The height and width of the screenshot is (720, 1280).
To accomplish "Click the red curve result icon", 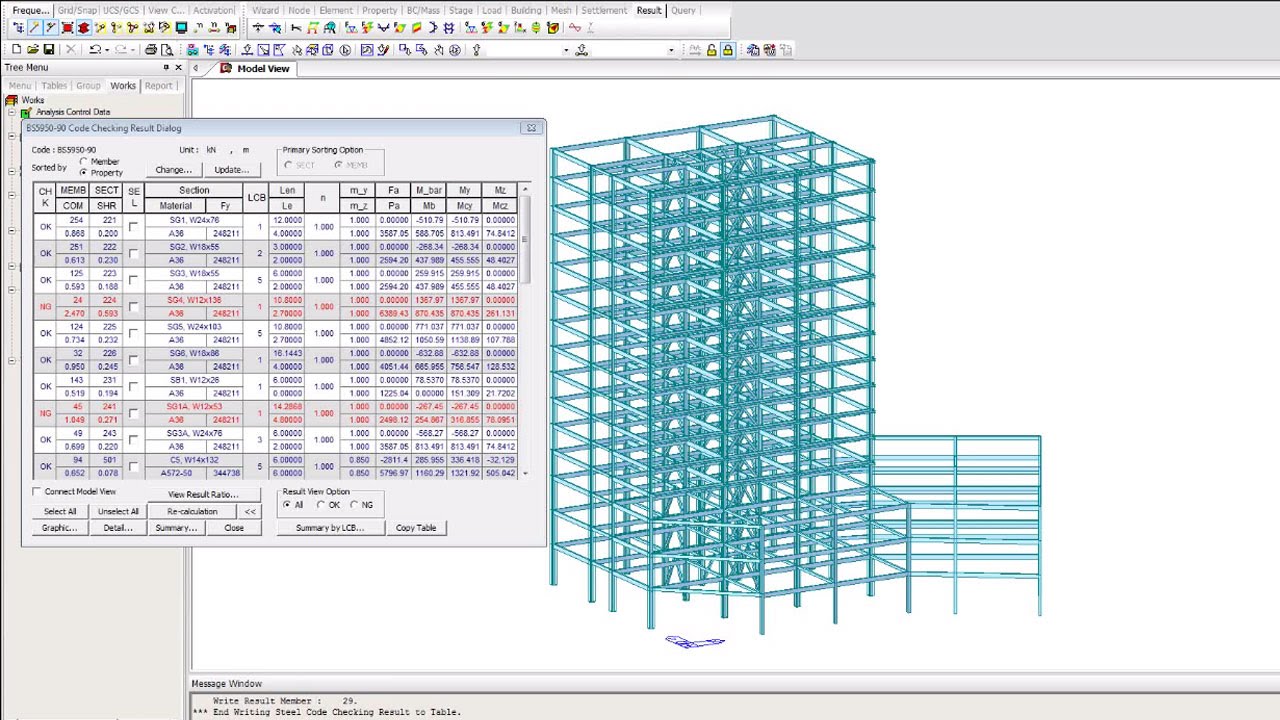I will click(575, 28).
